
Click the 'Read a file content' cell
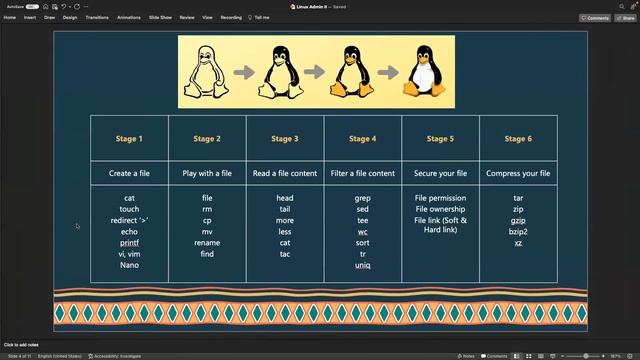[x=285, y=173]
